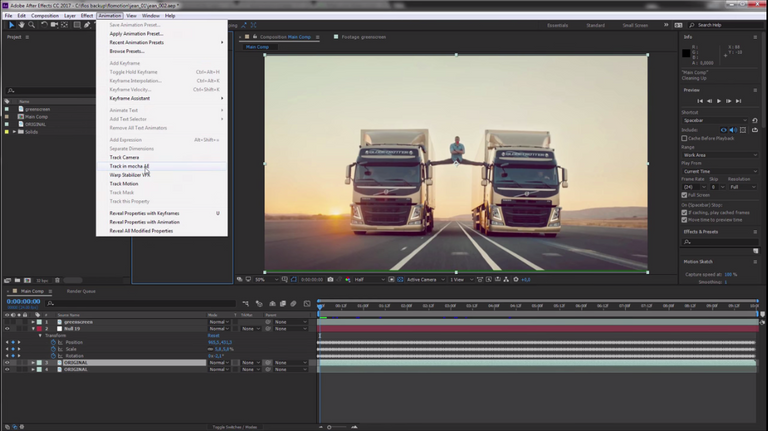Image resolution: width=768 pixels, height=431 pixels.
Task: Toggle Move time to preview time checkbox
Action: tap(684, 220)
